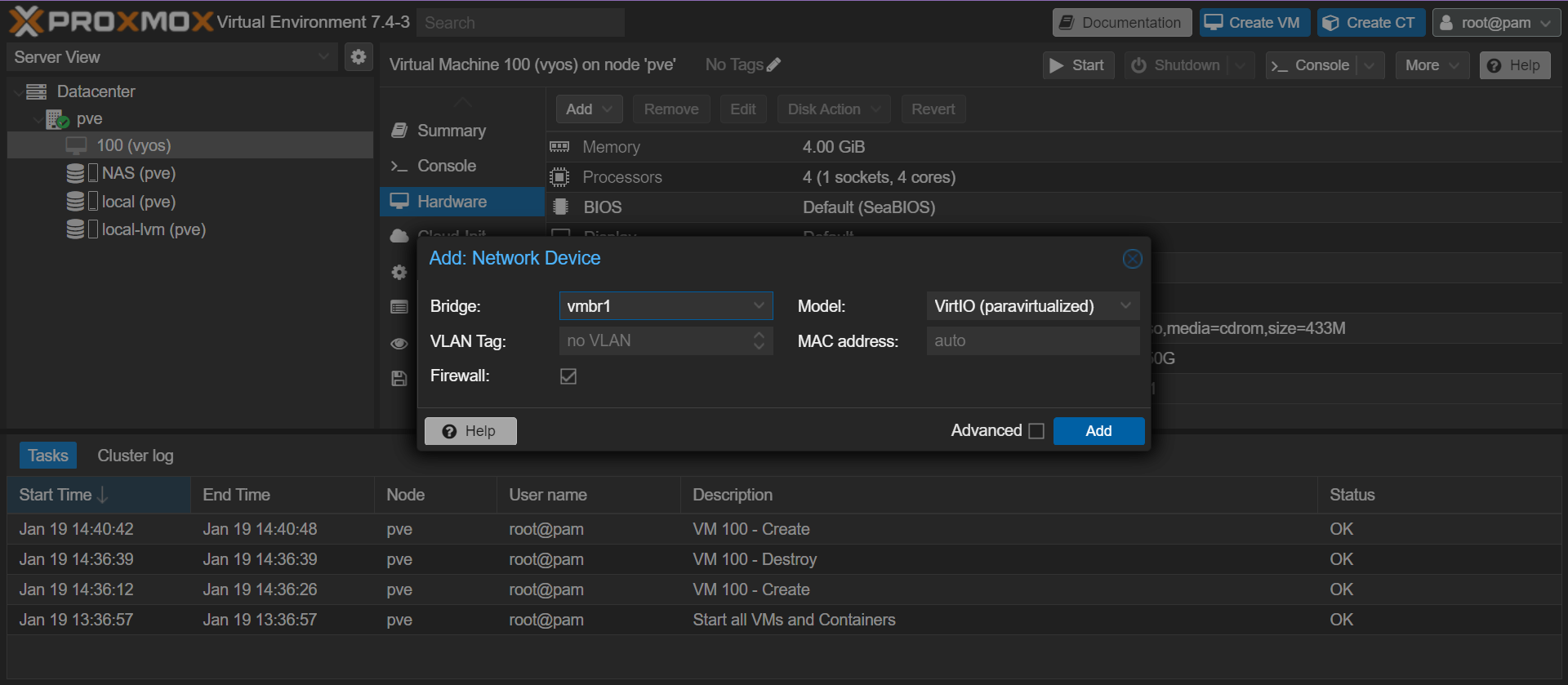This screenshot has width=1568, height=685.
Task: Click the VLAN Tag input field
Action: [653, 340]
